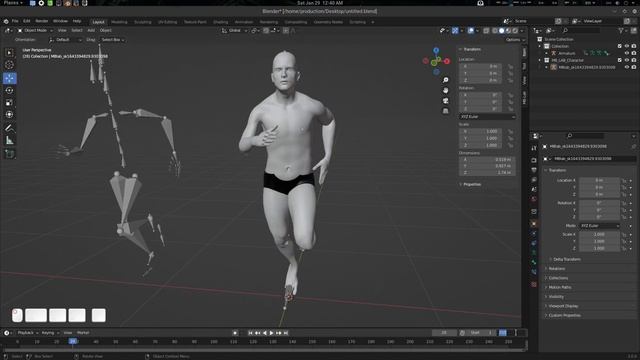Open the viewport Options dropdown
The width and height of the screenshot is (640, 360).
(x=515, y=40)
